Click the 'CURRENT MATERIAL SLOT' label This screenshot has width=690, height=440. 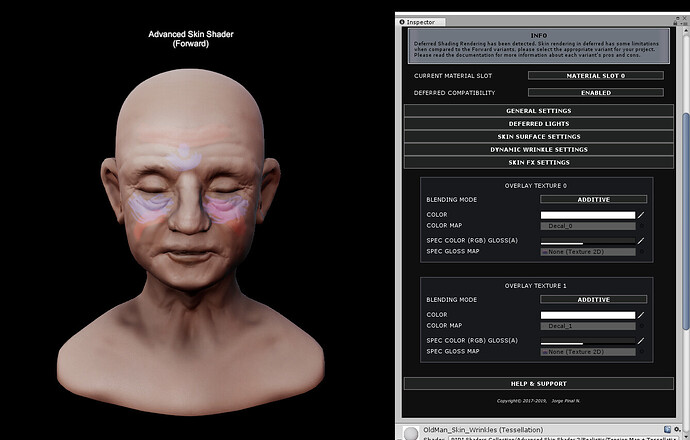coord(453,76)
